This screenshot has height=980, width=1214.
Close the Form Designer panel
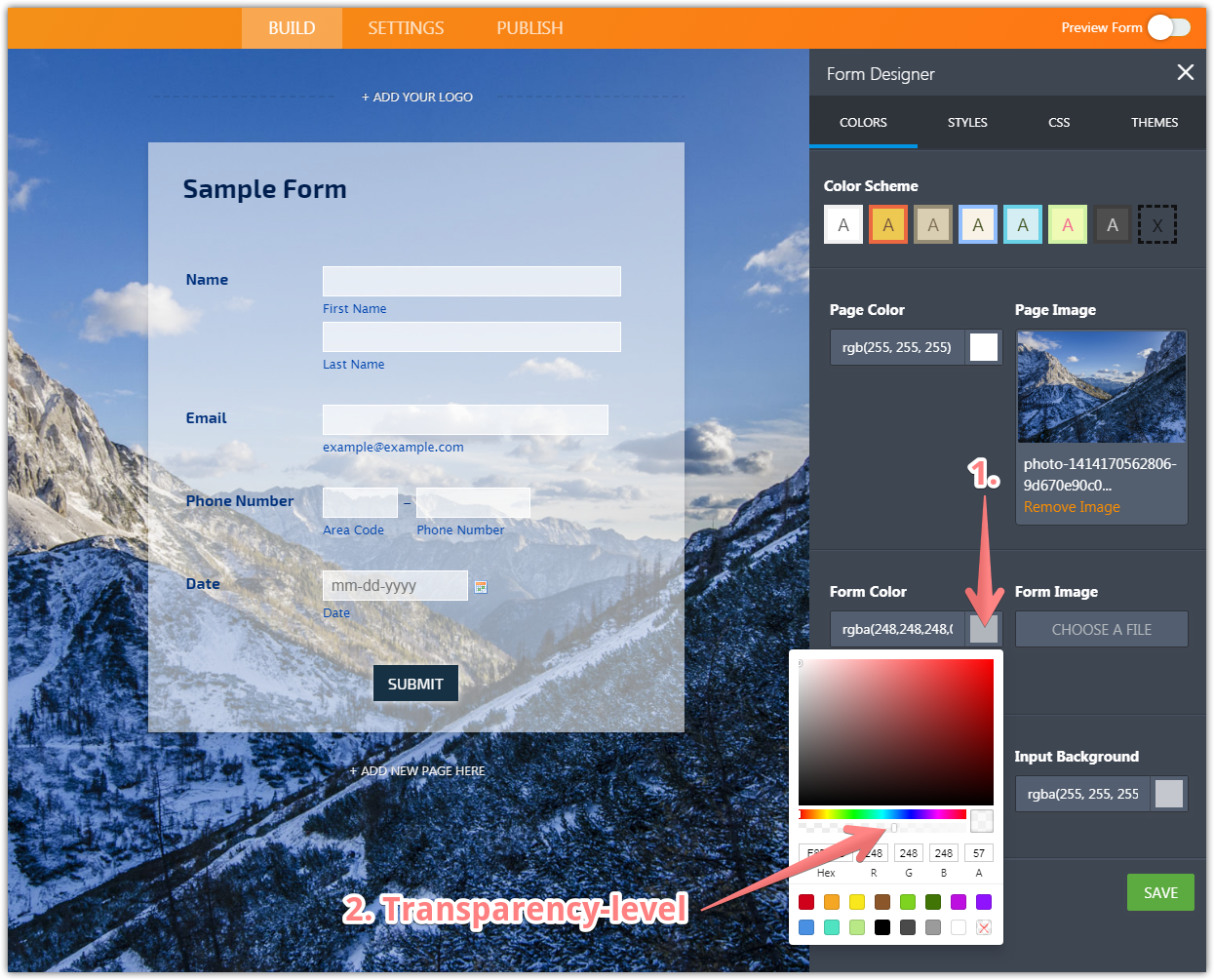click(x=1185, y=73)
